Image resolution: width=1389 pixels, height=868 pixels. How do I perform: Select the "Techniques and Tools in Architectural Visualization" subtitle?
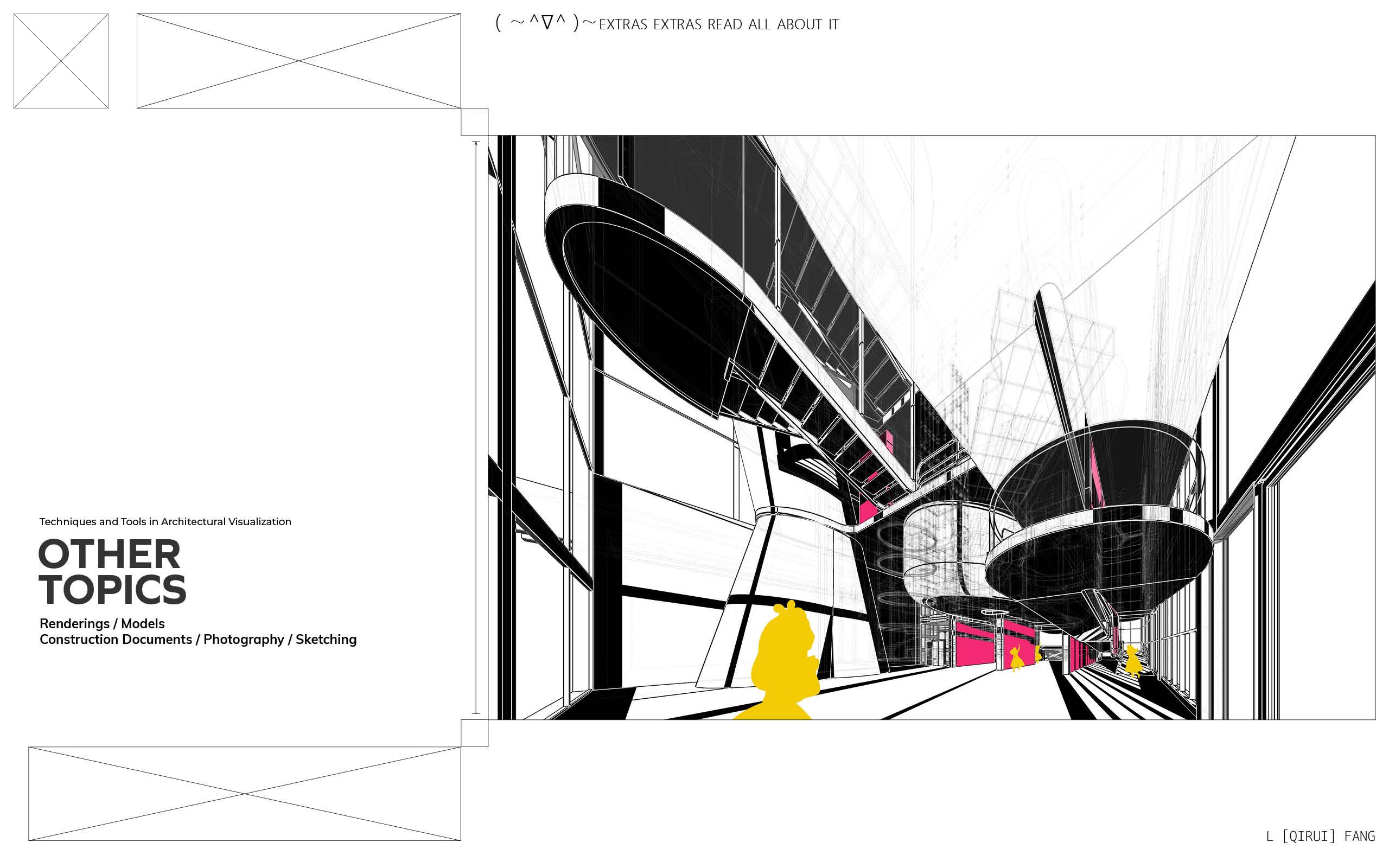(165, 522)
